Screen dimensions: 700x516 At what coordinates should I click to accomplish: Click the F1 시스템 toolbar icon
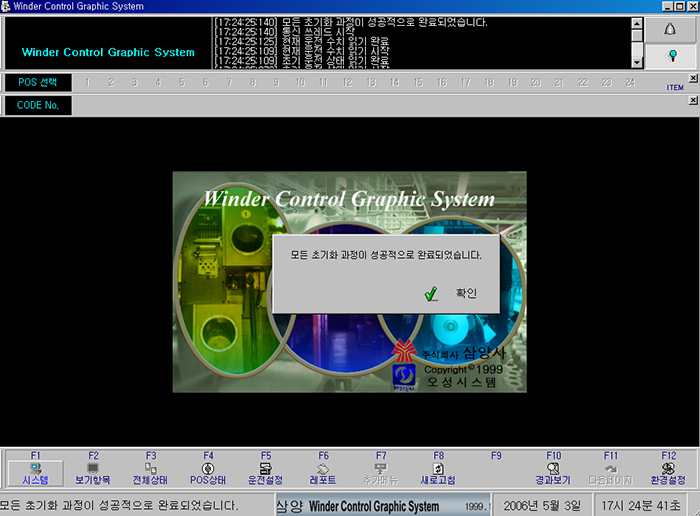point(35,472)
